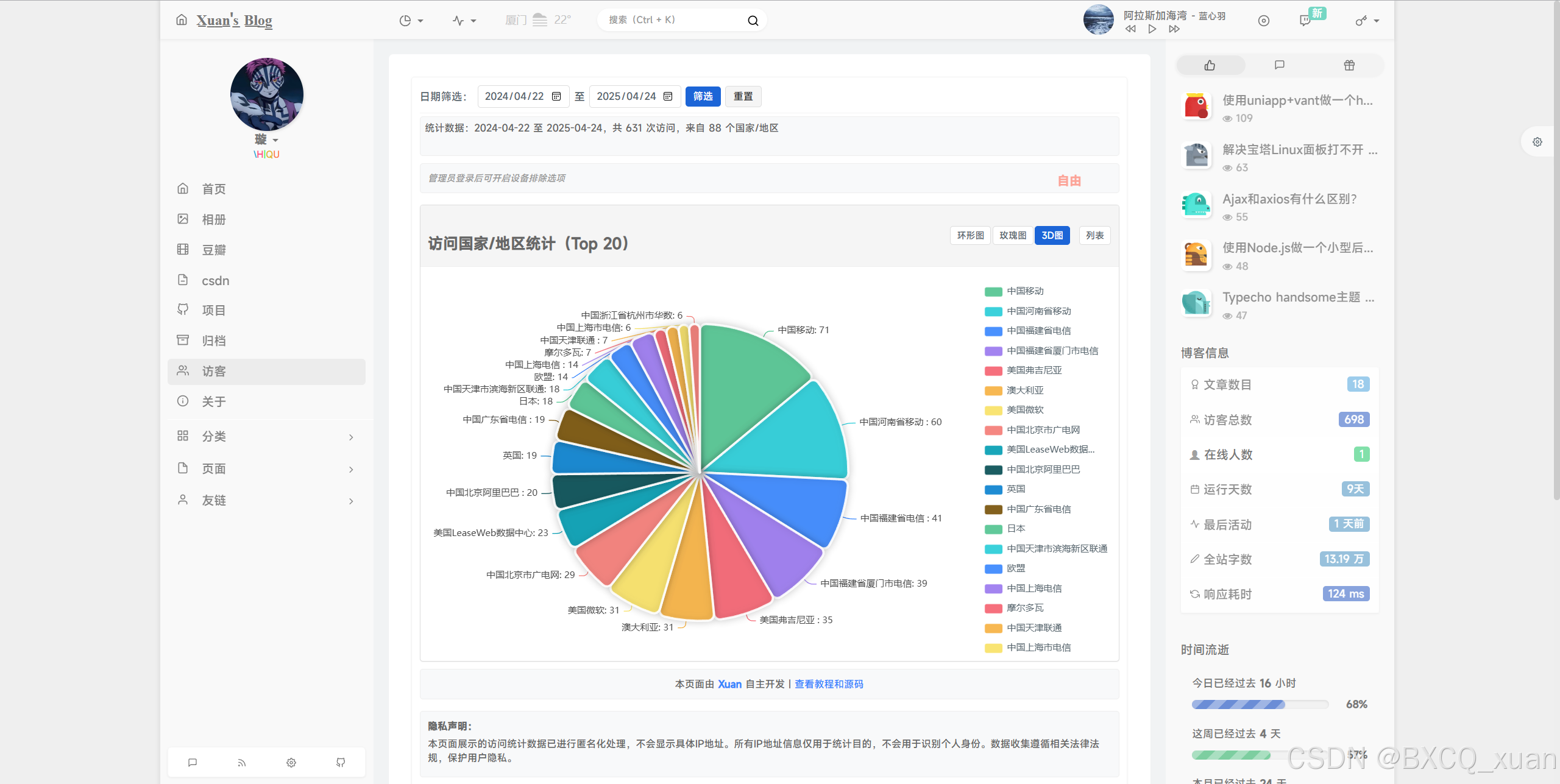This screenshot has height=784, width=1560.
Task: Toggle 中国移动 legend item
Action: point(1025,291)
